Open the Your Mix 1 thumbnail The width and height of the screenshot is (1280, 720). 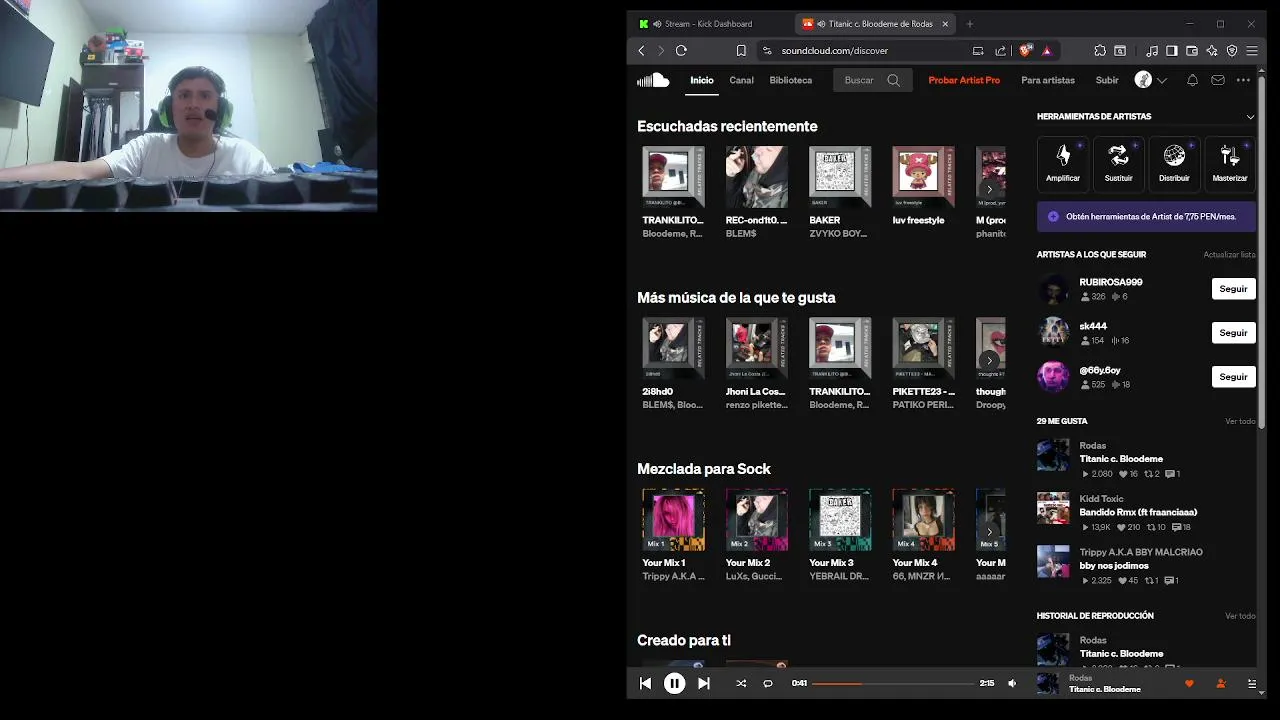(673, 520)
